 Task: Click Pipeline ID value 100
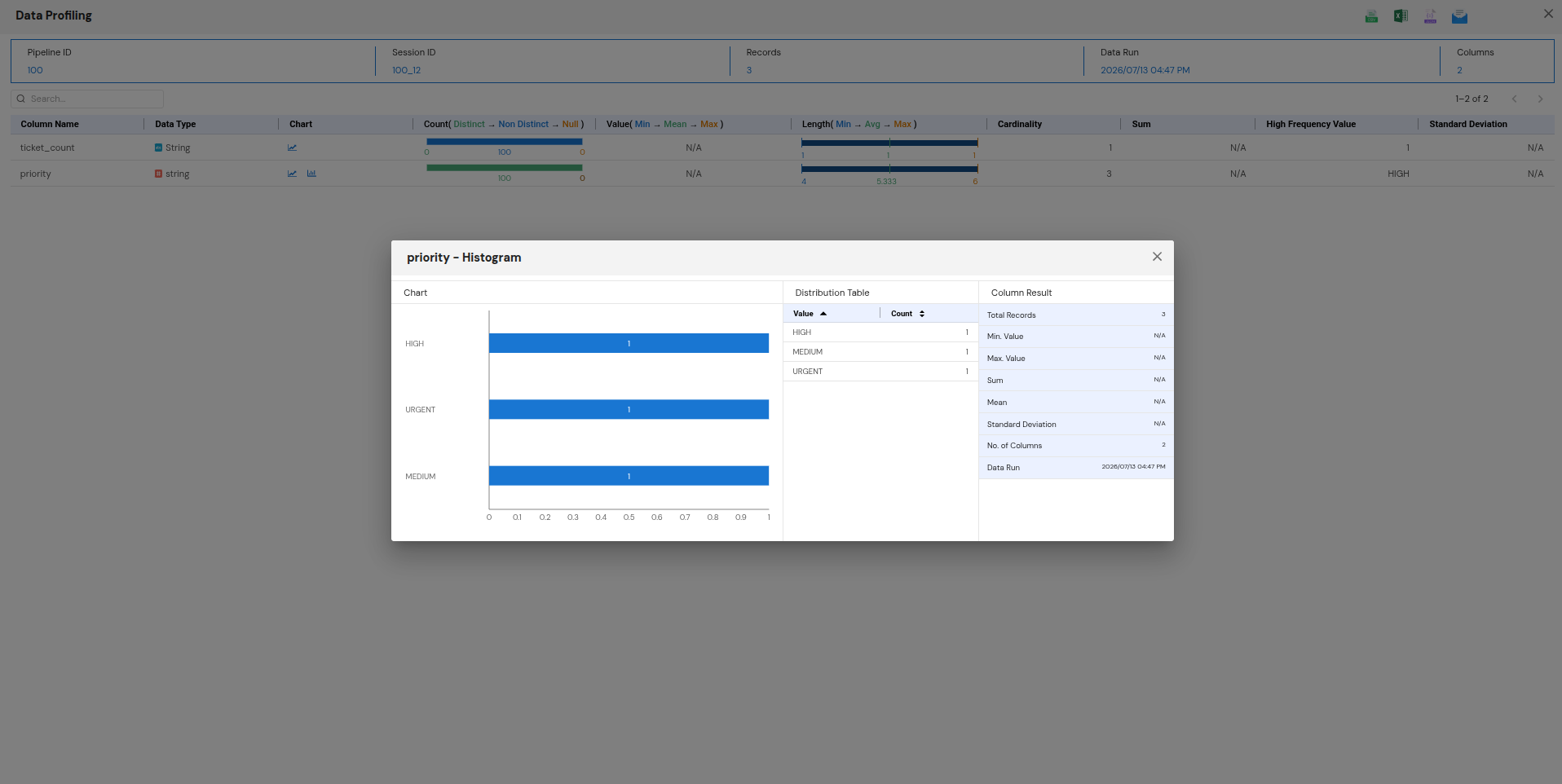[35, 70]
